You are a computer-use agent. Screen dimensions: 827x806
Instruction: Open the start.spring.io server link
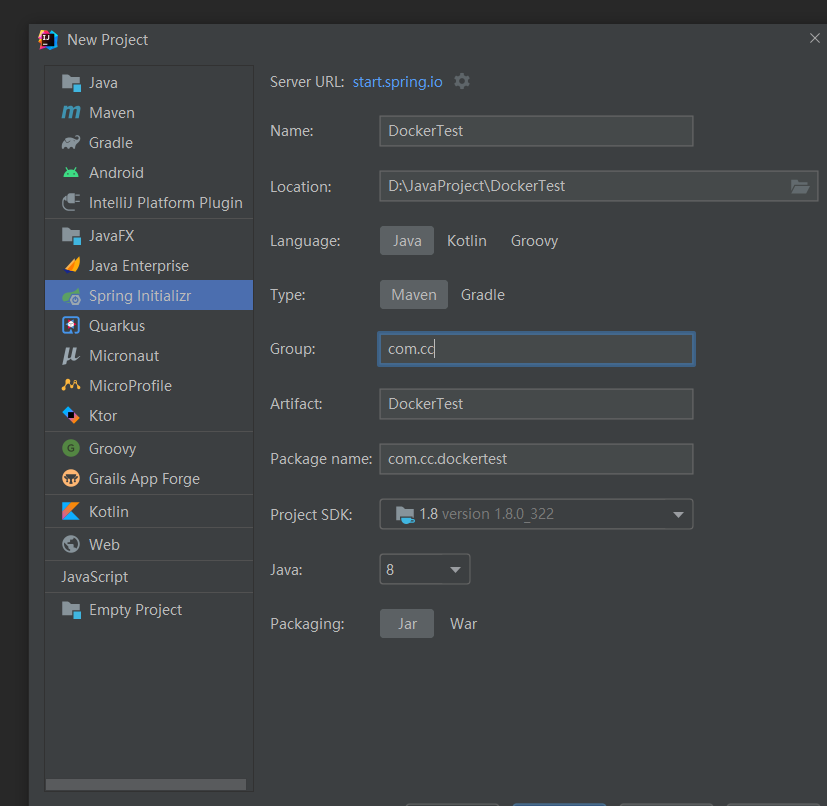coord(398,82)
